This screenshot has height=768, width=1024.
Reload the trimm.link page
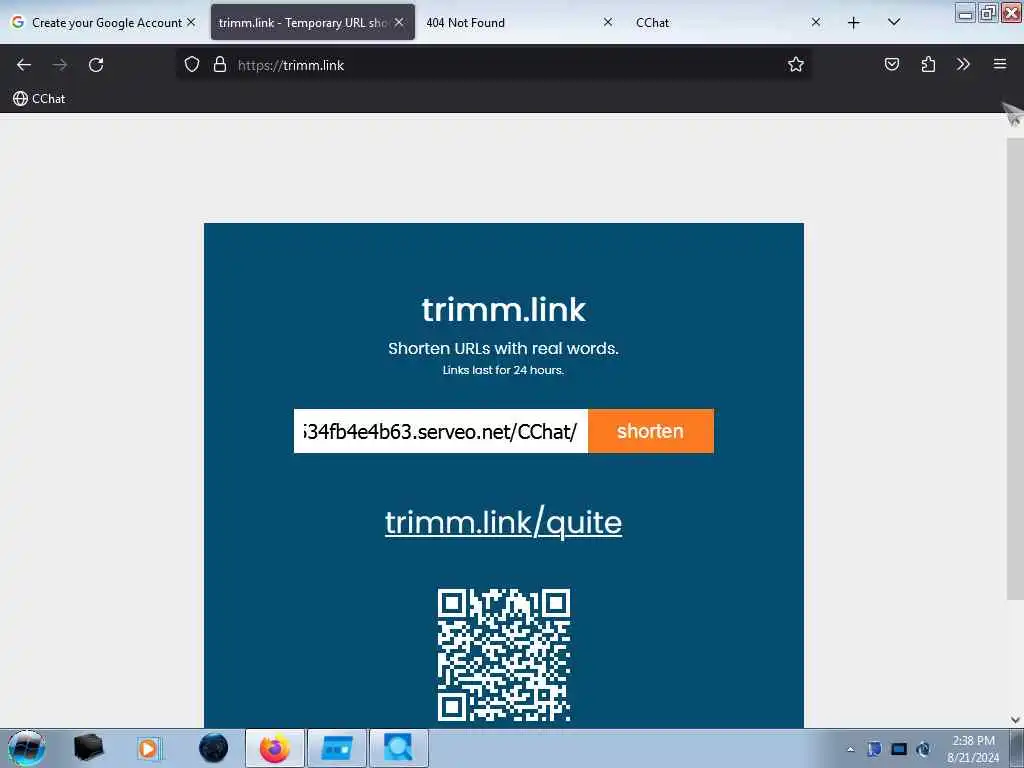96,65
